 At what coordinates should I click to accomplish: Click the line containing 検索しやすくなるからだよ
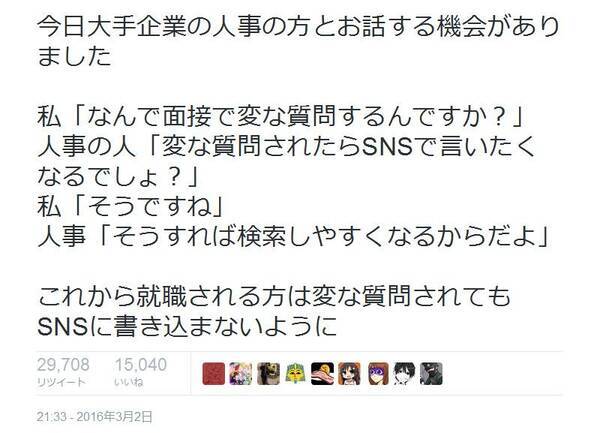pyautogui.click(x=293, y=237)
